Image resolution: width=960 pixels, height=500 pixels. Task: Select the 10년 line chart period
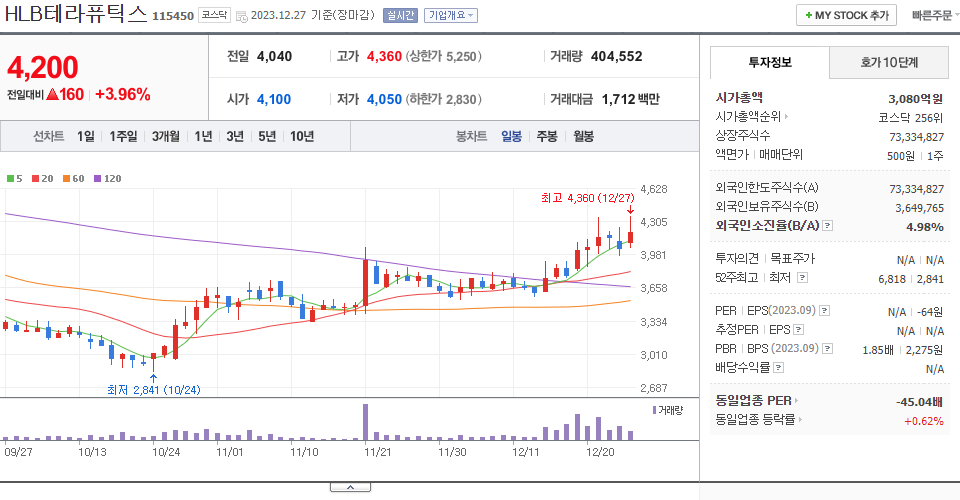pos(302,136)
